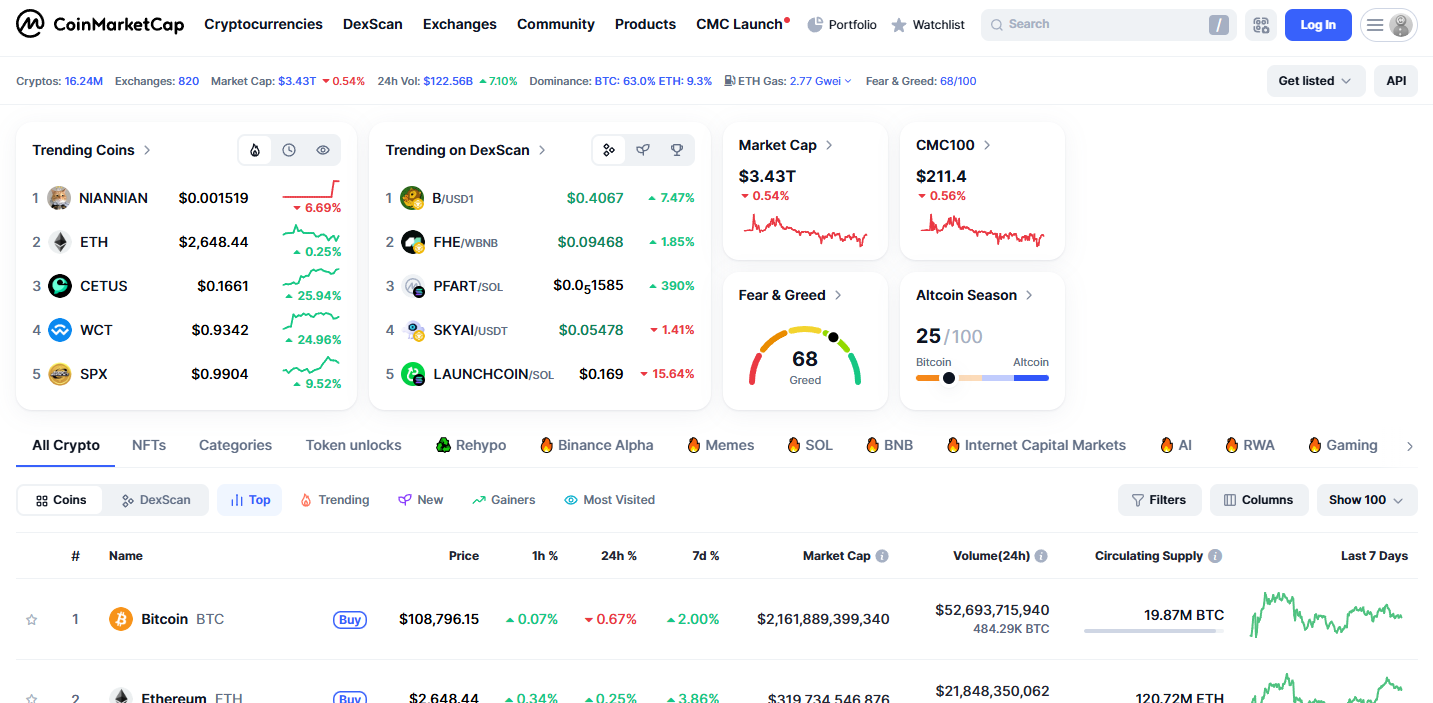Viewport: 1433px width, 703px height.
Task: Click the Bitcoin orange logo in table
Action: pyautogui.click(x=121, y=619)
